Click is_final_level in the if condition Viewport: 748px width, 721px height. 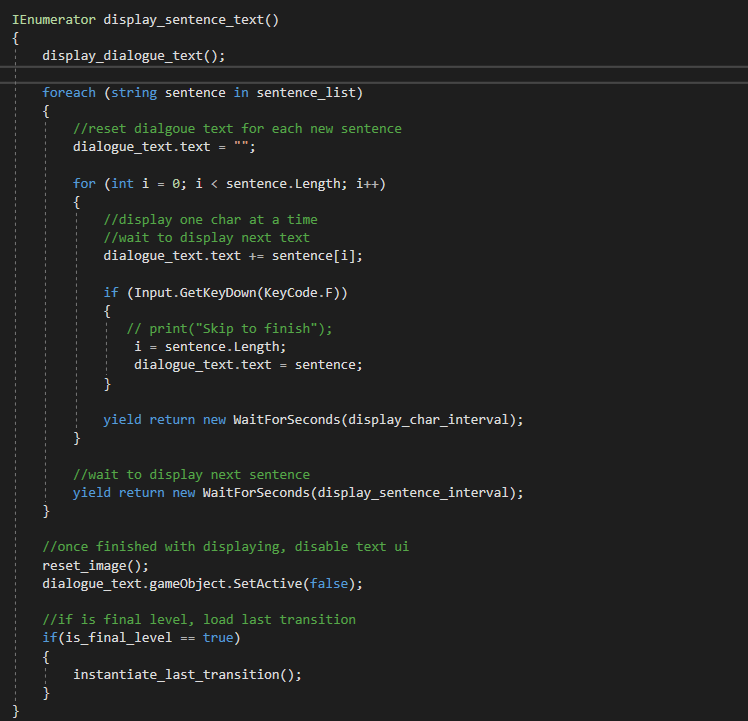(111, 638)
